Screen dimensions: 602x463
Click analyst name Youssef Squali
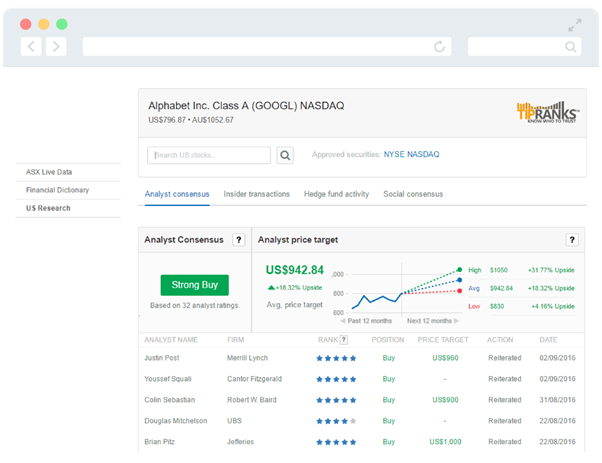tap(168, 379)
